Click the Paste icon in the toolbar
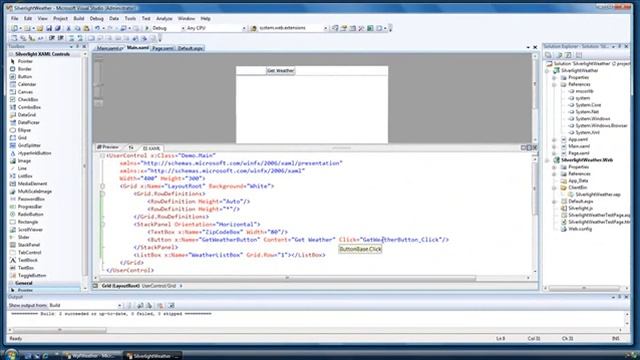 coord(86,28)
